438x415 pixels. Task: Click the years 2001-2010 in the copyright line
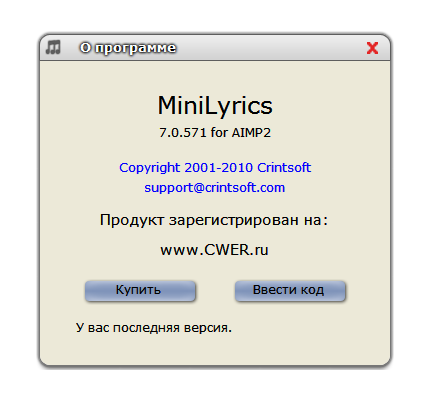click(219, 168)
